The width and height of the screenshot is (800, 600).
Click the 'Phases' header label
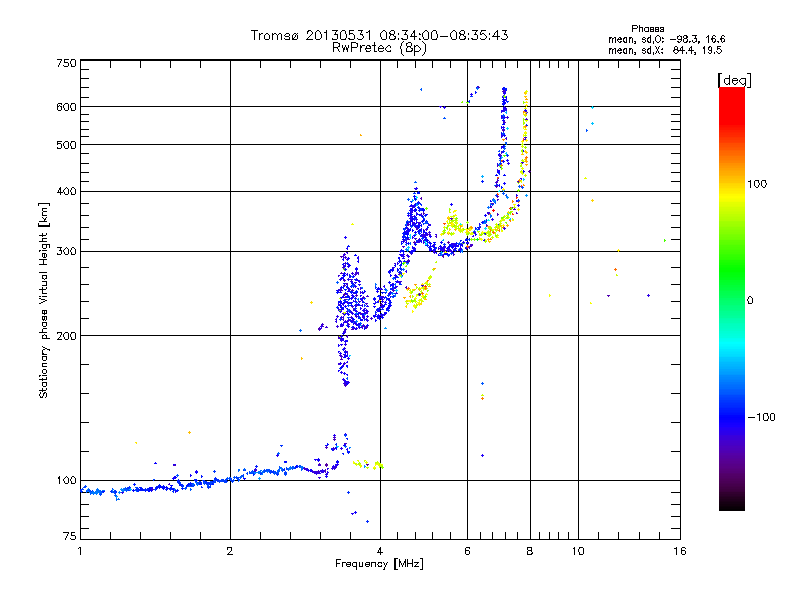(647, 29)
